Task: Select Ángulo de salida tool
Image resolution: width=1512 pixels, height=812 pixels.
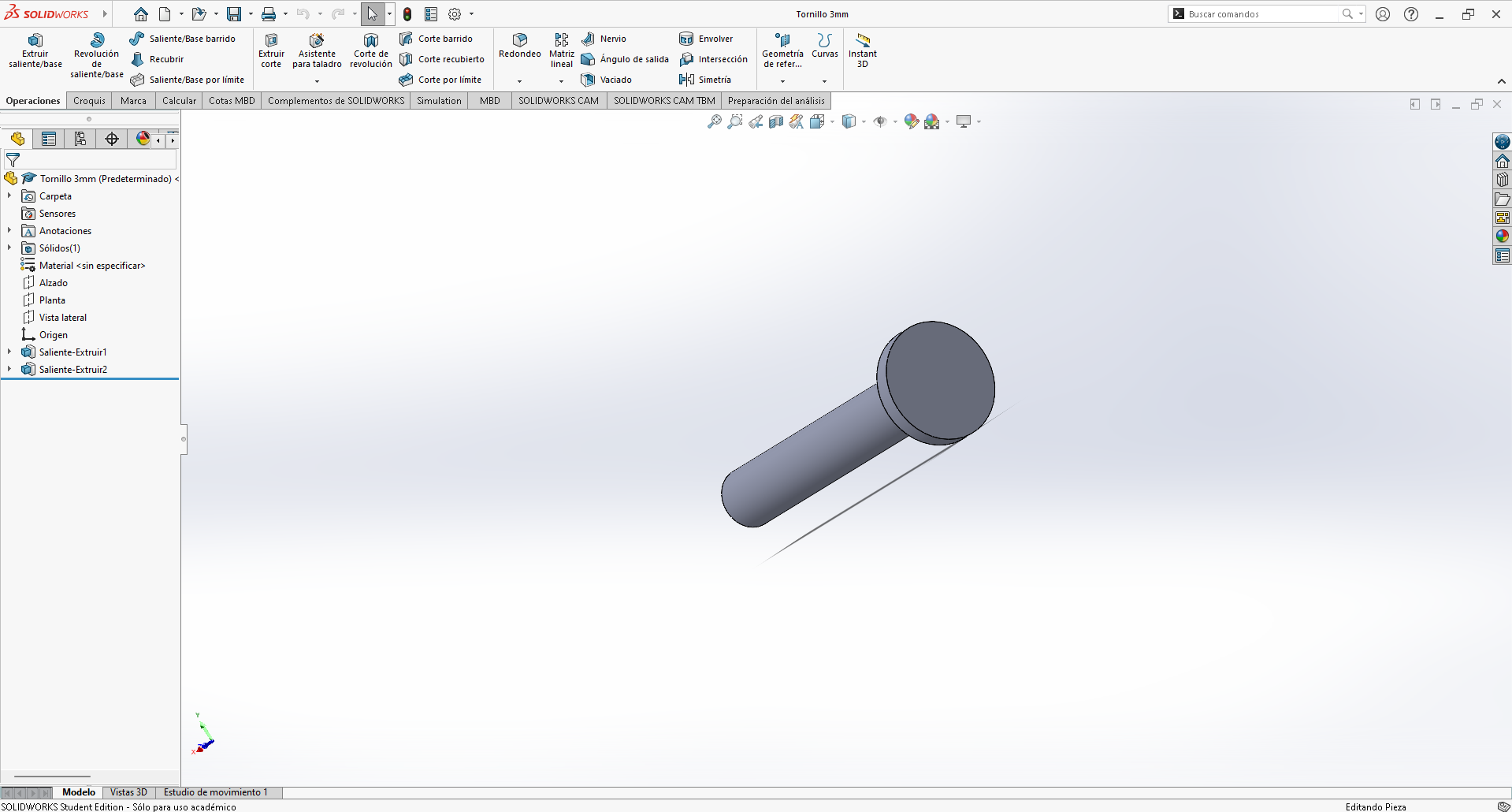Action: pyautogui.click(x=625, y=59)
